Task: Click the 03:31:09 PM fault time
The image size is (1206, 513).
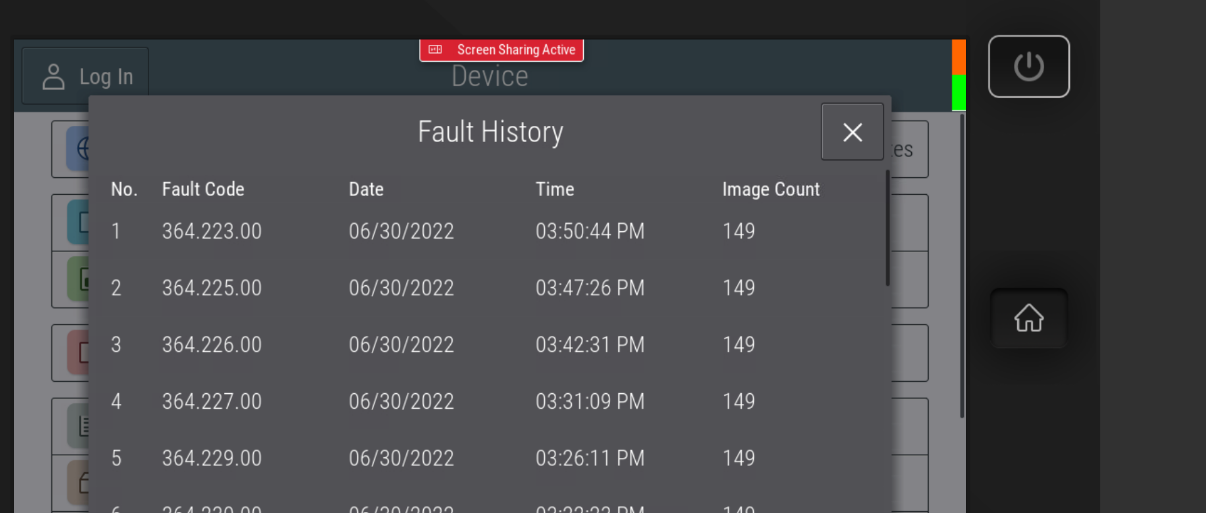Action: [x=590, y=402]
